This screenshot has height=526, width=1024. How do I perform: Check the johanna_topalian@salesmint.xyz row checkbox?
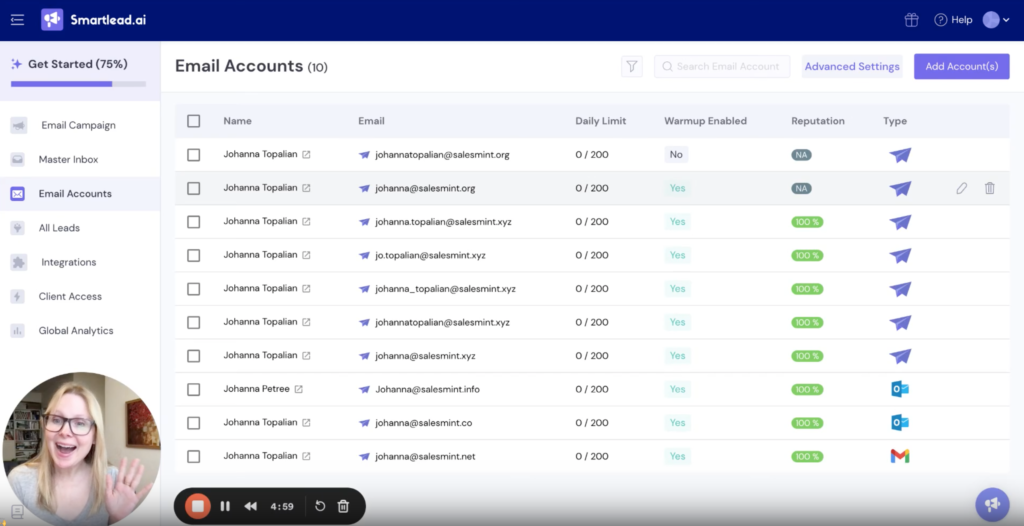(193, 289)
